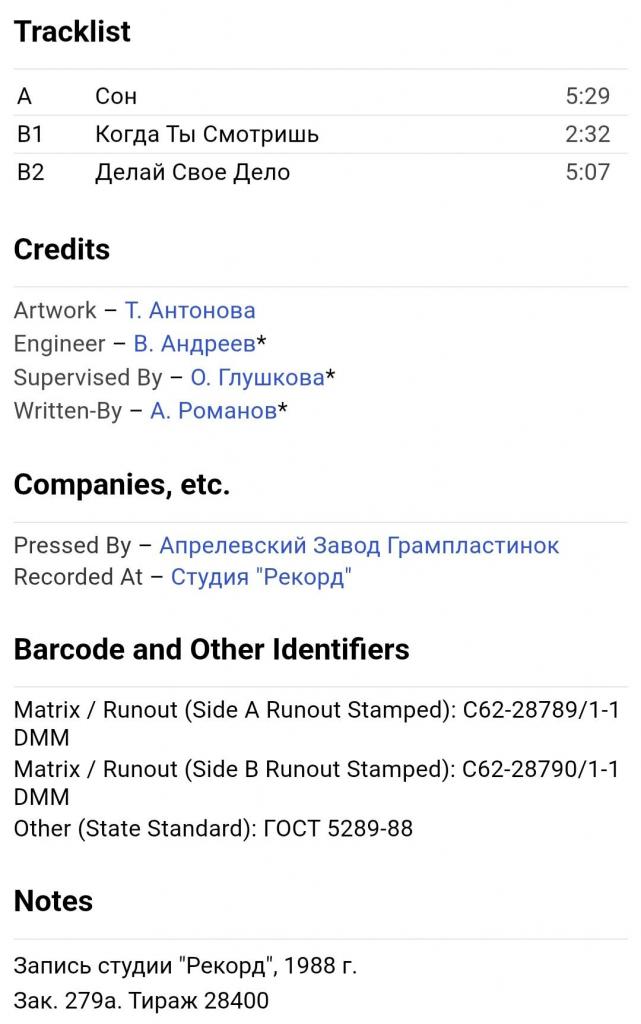
Task: Click the Notes section heading
Action: click(x=54, y=901)
